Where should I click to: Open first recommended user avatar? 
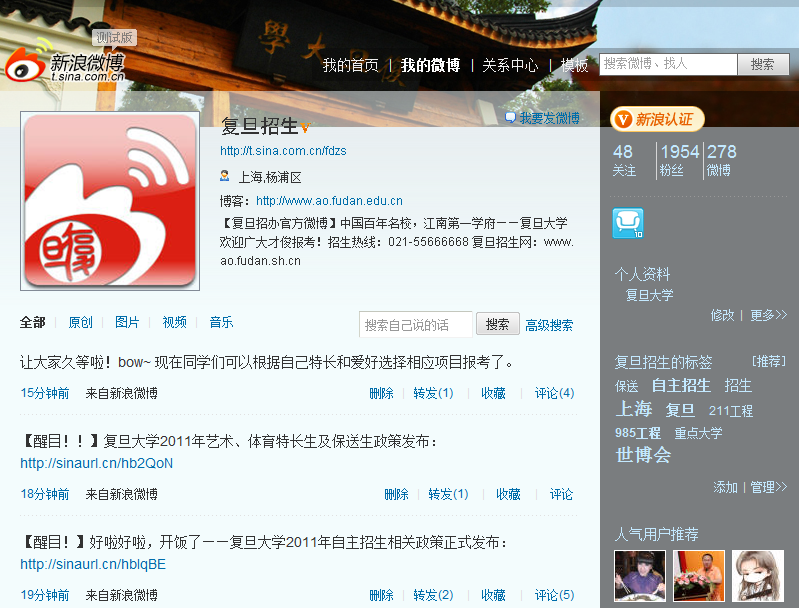(x=639, y=575)
